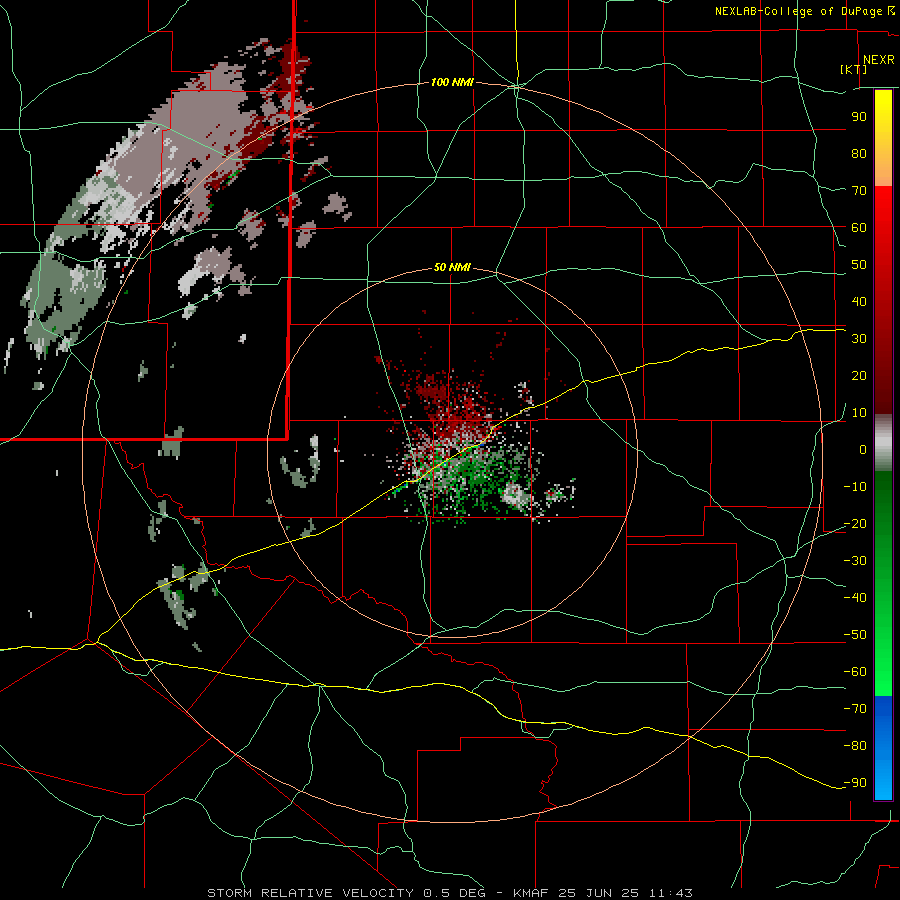900x900 pixels.
Task: Select the 50 value on velocity scale
Action: coord(859,265)
